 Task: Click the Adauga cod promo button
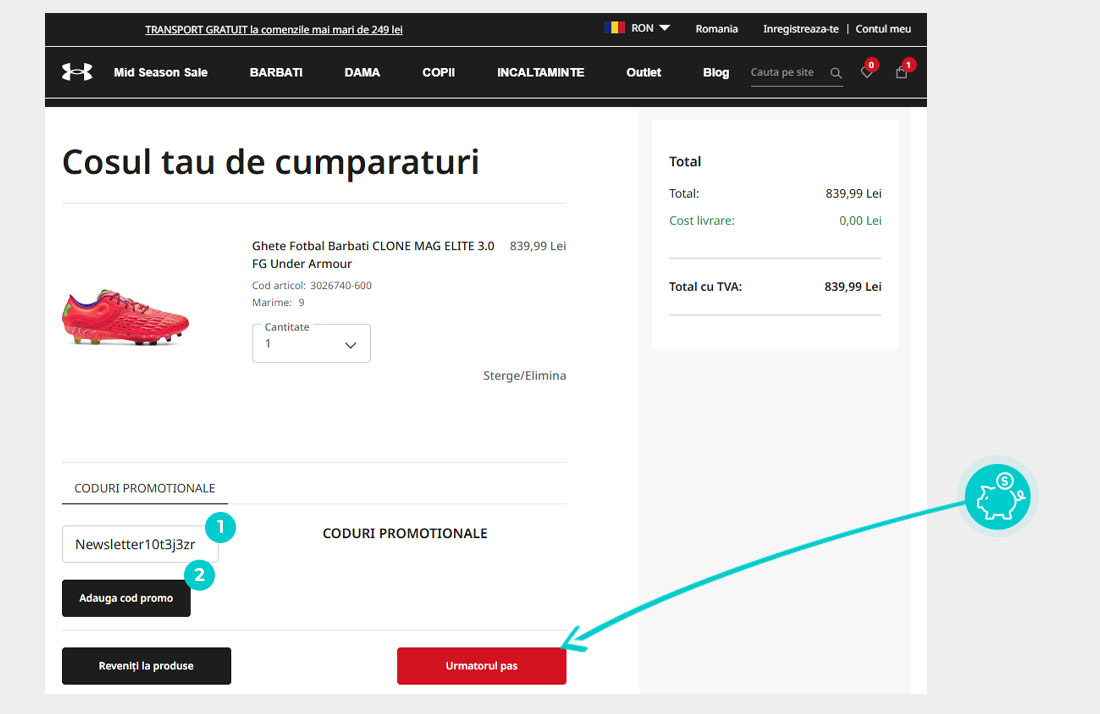(x=126, y=598)
